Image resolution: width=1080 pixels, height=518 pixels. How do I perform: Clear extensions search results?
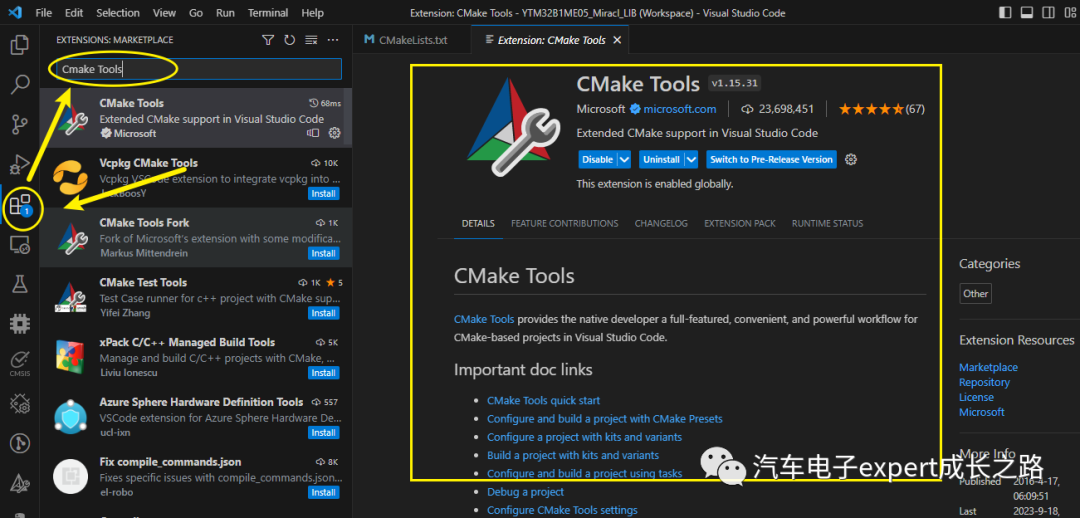311,40
